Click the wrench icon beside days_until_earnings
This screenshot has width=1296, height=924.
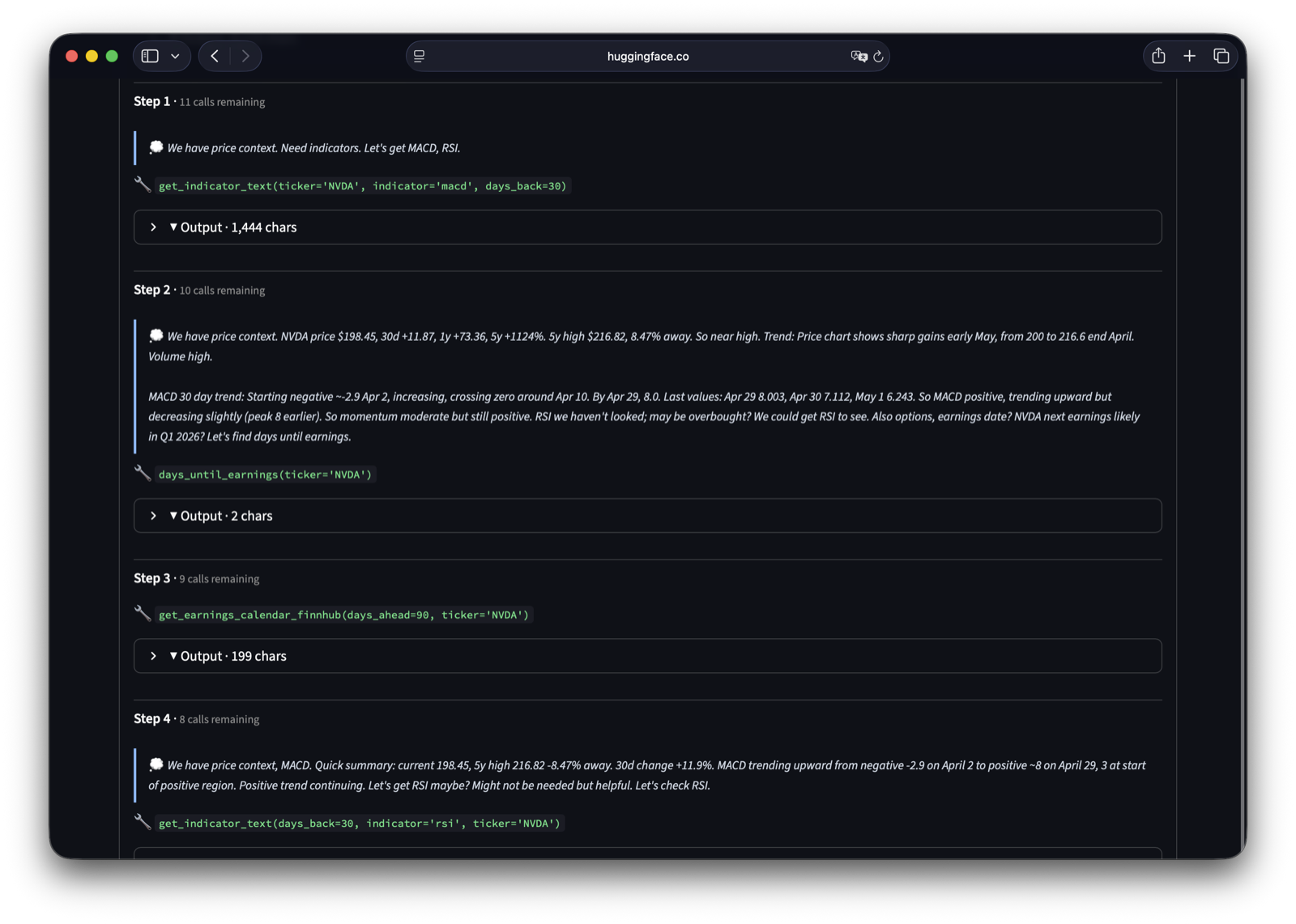143,473
